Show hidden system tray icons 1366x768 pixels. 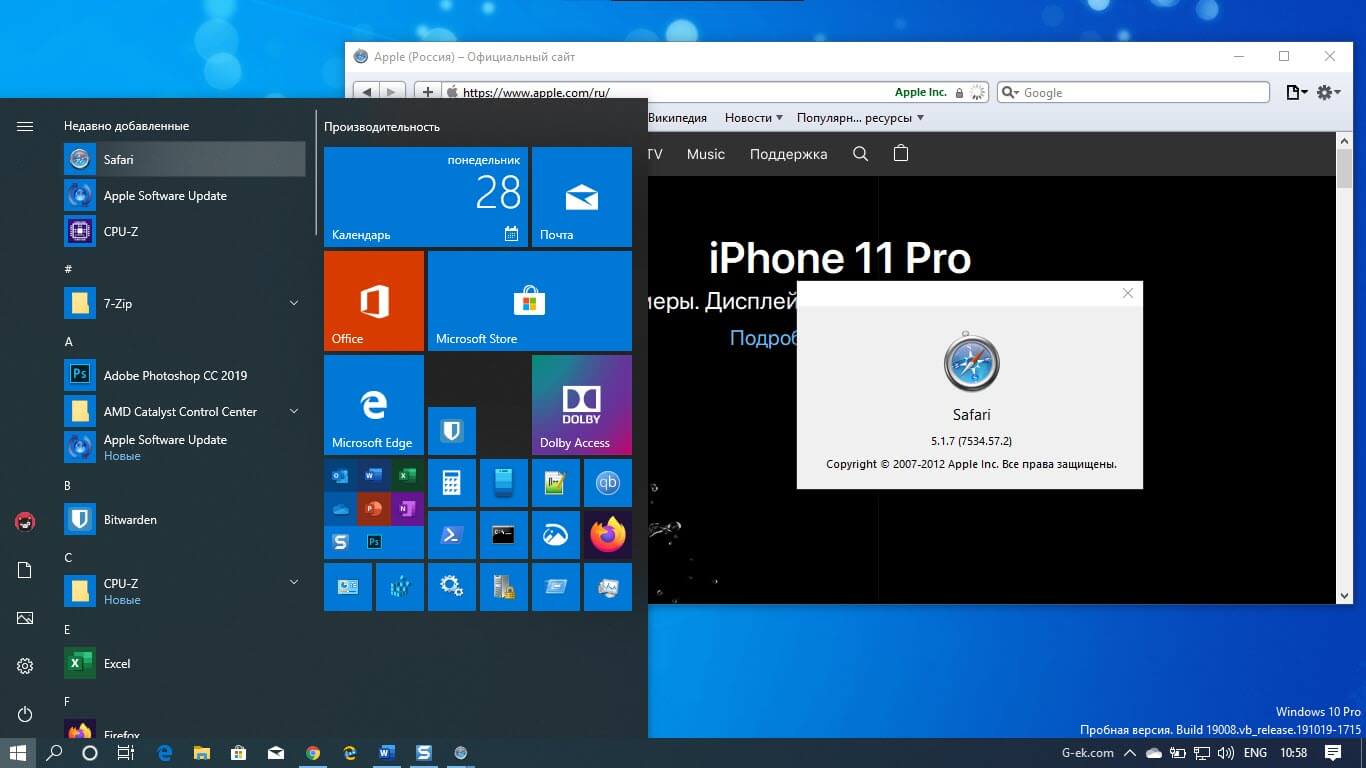[x=1130, y=753]
